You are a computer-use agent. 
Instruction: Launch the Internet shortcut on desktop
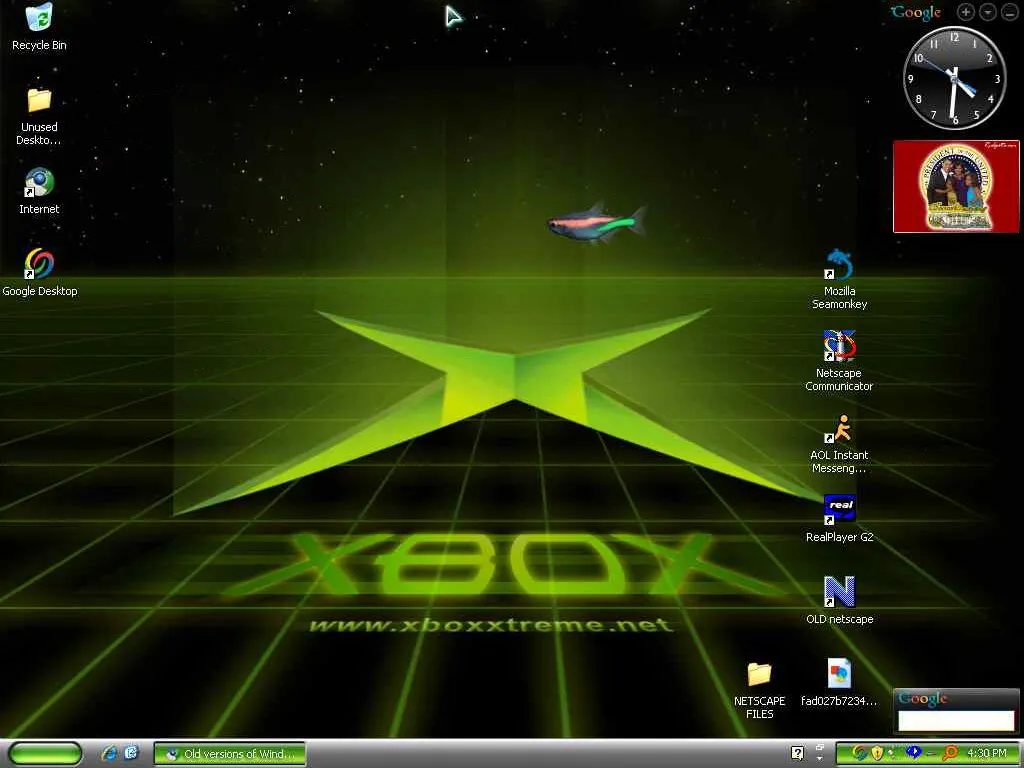39,191
